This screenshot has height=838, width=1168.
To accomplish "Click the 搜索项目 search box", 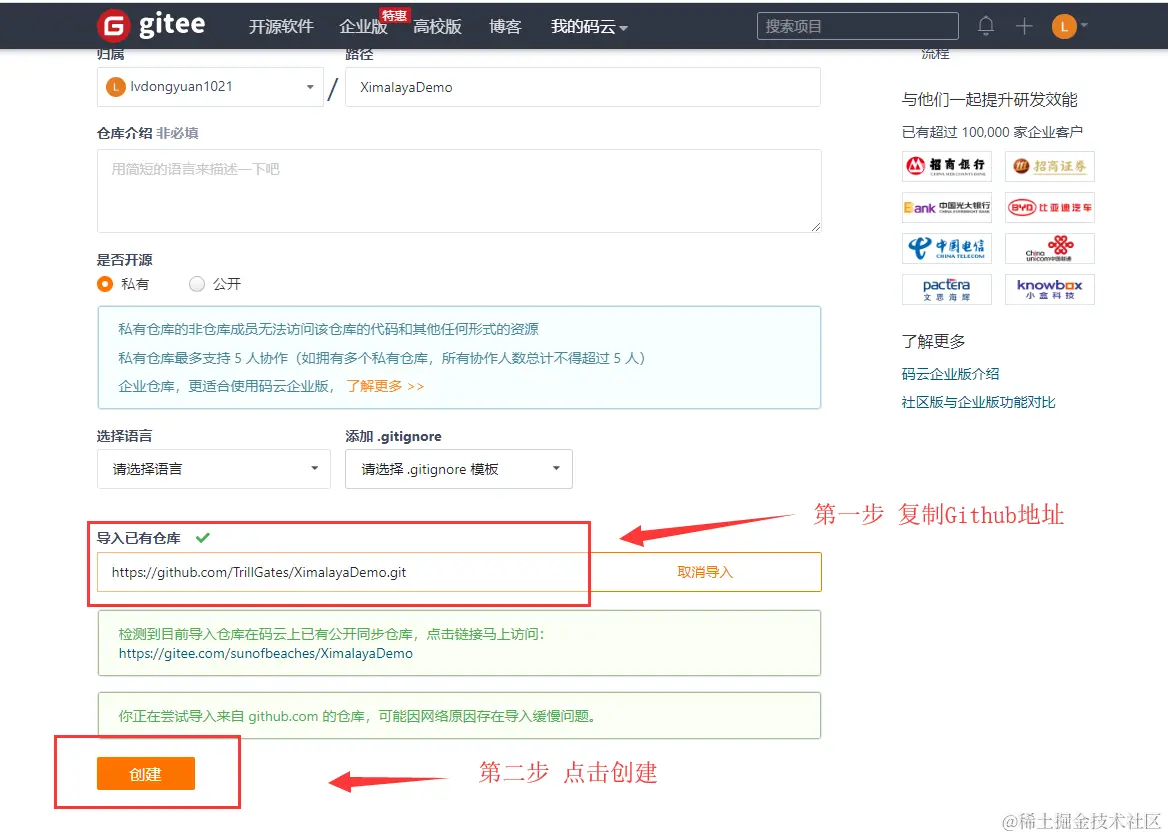I will [x=858, y=26].
